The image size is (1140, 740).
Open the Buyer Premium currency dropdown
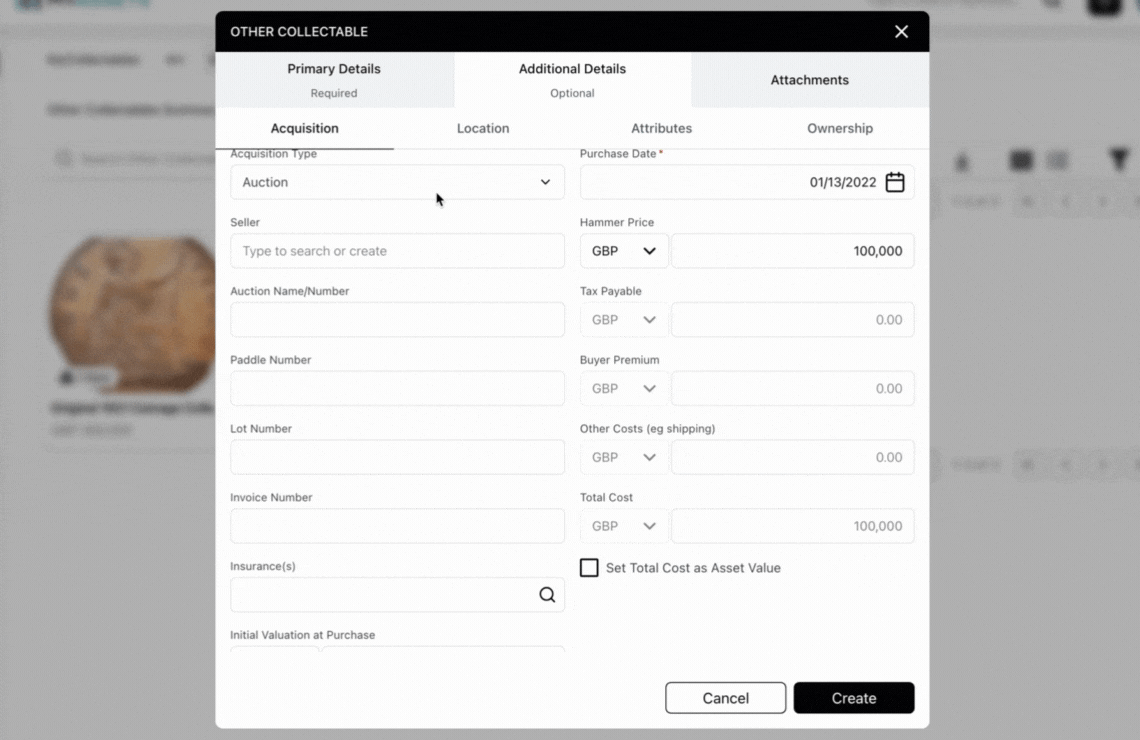(624, 389)
